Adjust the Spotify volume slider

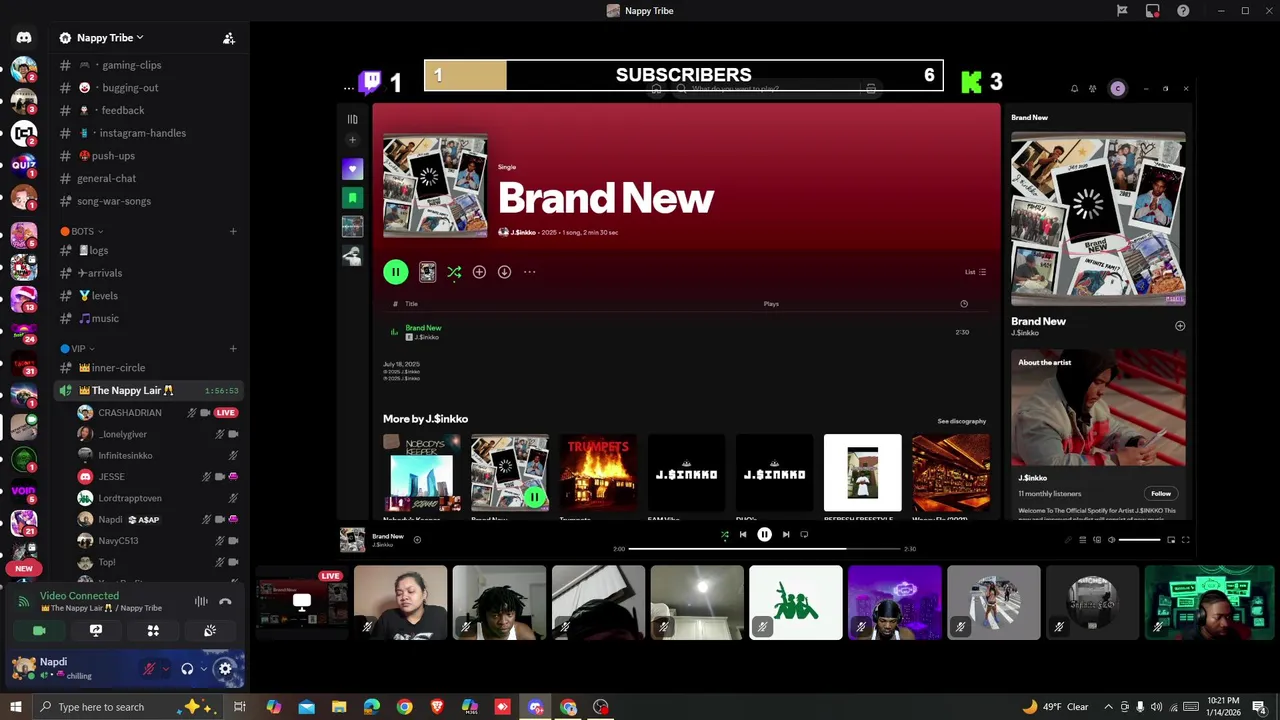click(1140, 540)
